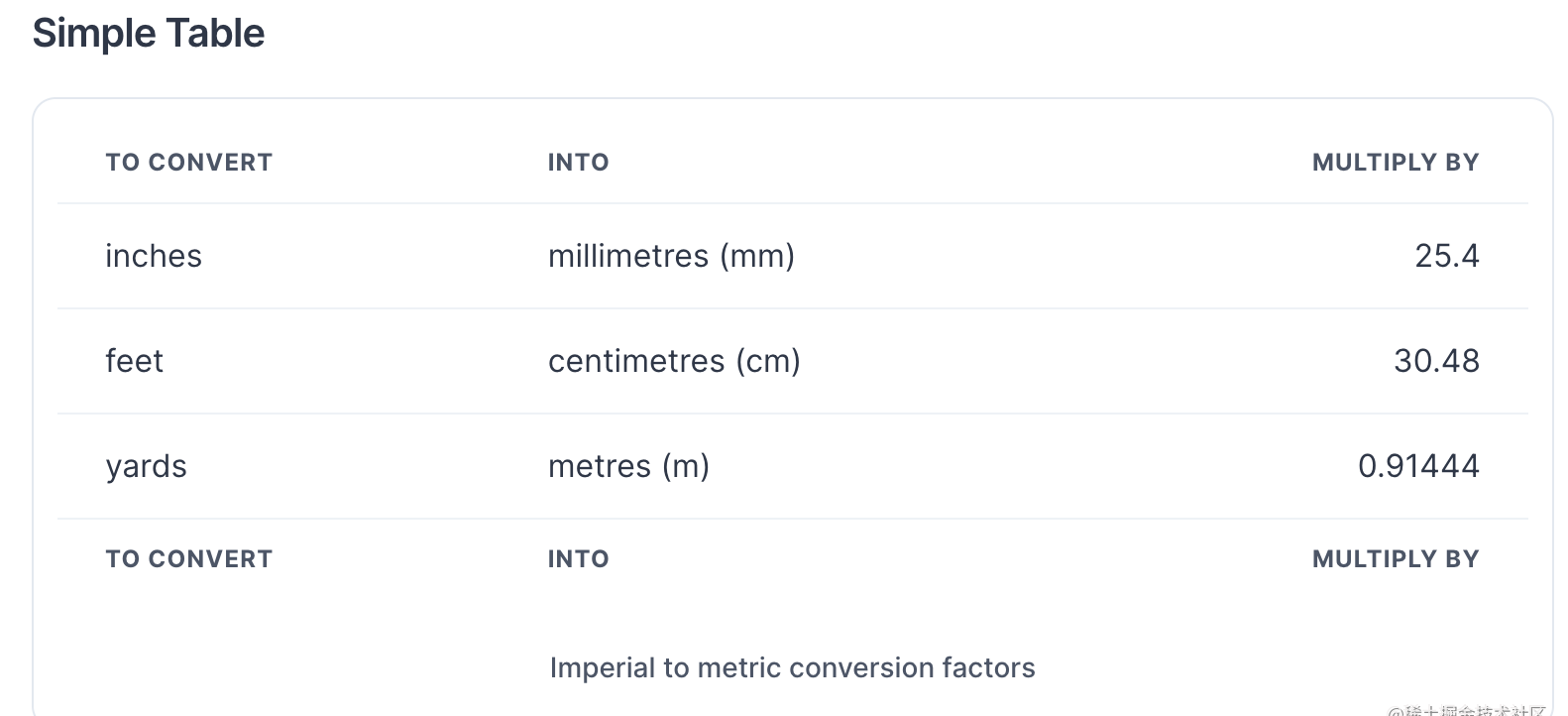The height and width of the screenshot is (716, 1568).
Task: Select the feet cell
Action: coord(134,361)
